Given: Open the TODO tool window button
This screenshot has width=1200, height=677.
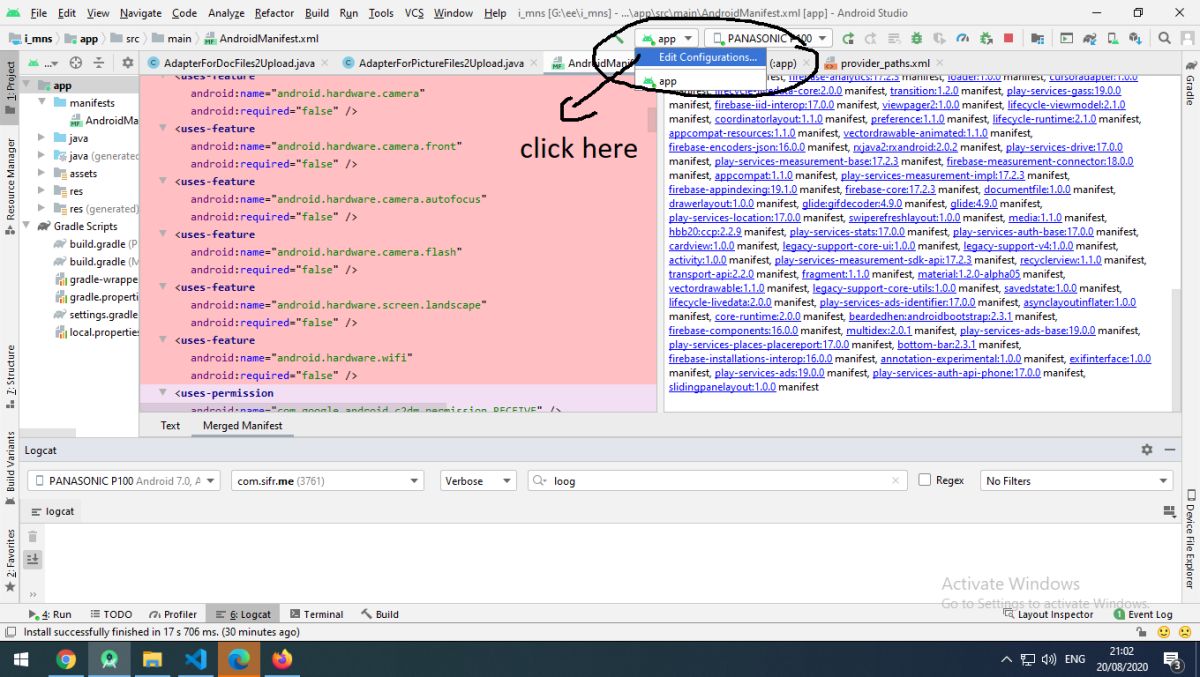Looking at the screenshot, I should tap(110, 614).
